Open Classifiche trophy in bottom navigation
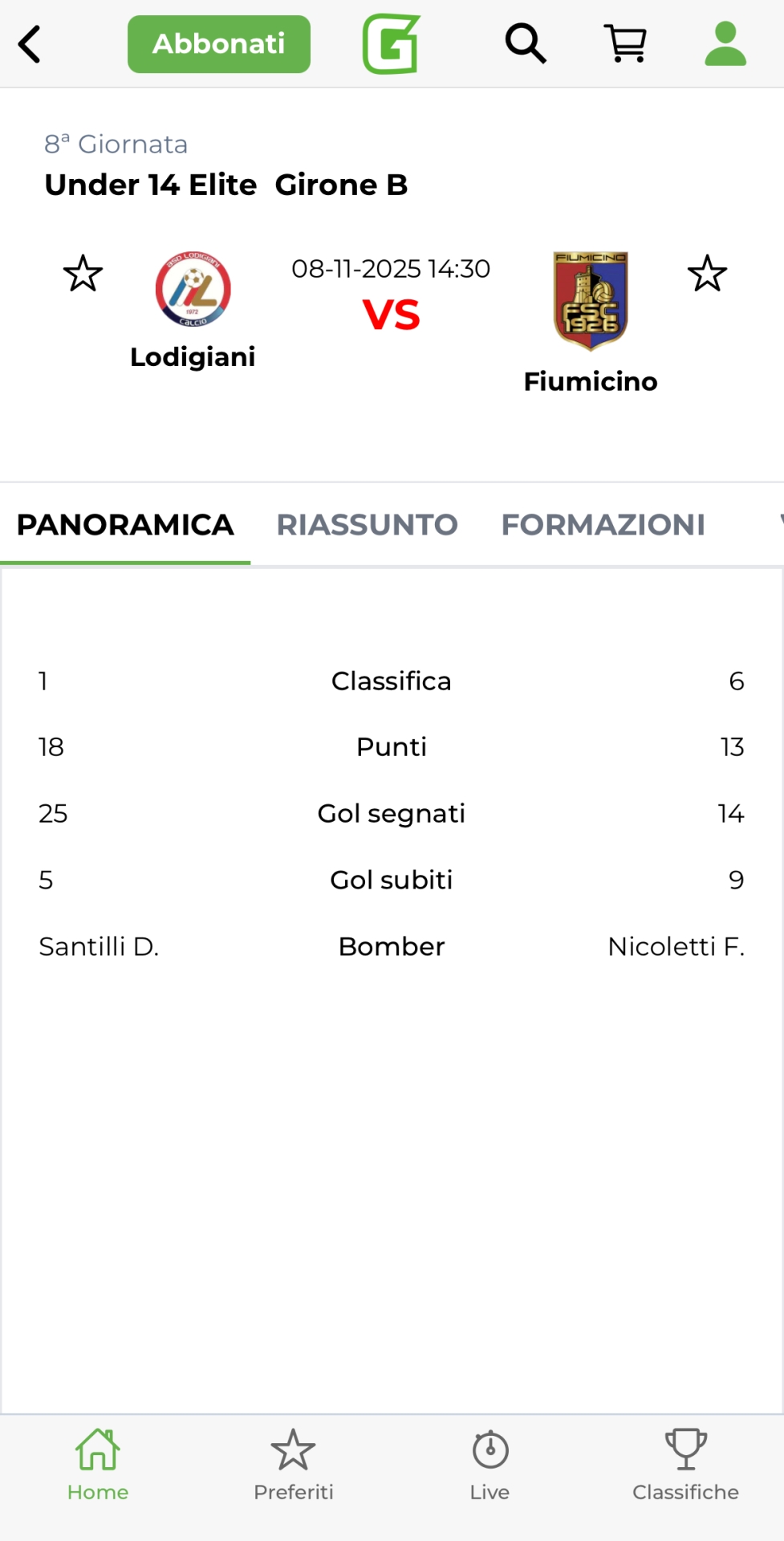The width and height of the screenshot is (784, 1541). [x=685, y=1465]
